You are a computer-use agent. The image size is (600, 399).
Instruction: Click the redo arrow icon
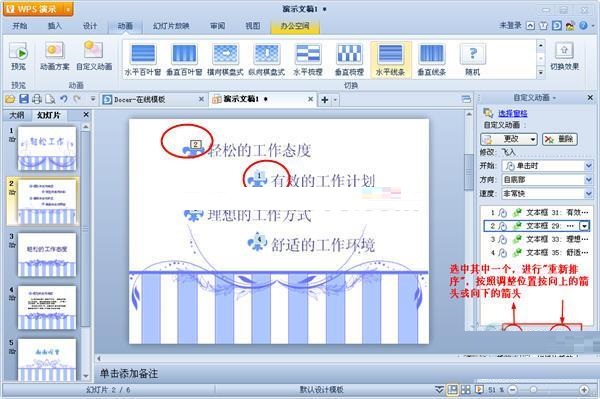pyautogui.click(x=77, y=99)
